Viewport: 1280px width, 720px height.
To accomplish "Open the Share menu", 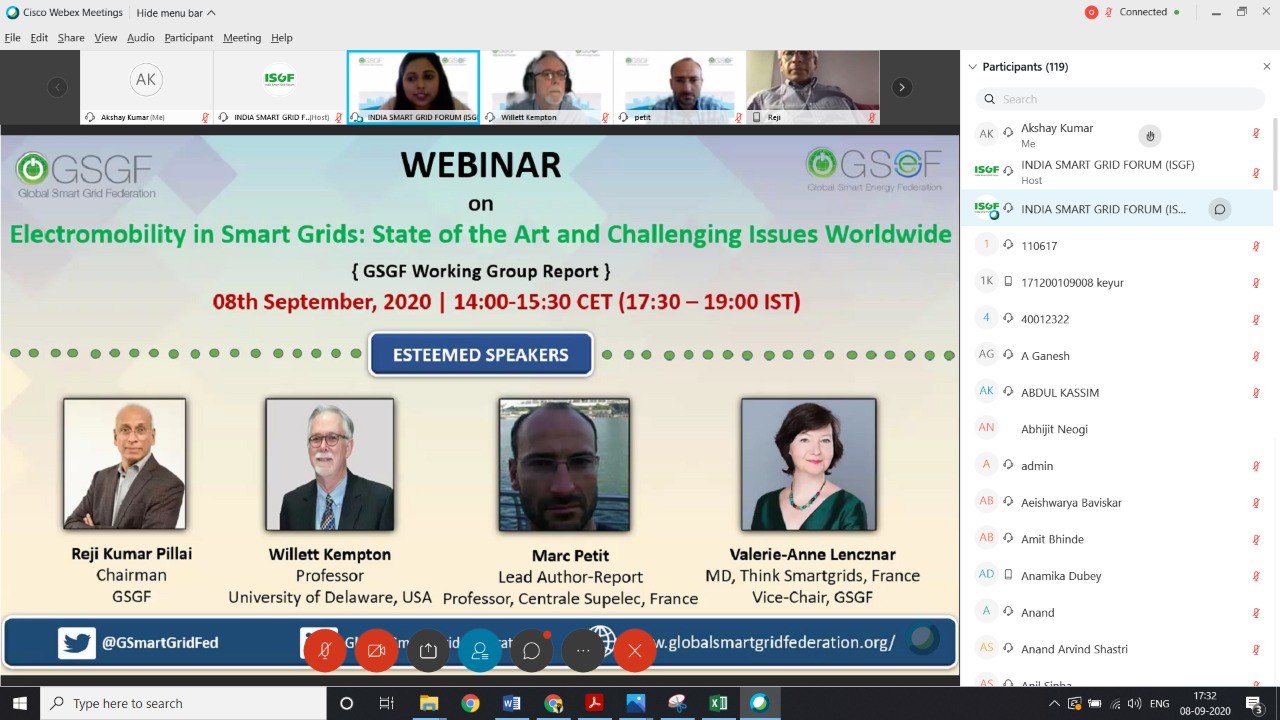I will pyautogui.click(x=71, y=38).
